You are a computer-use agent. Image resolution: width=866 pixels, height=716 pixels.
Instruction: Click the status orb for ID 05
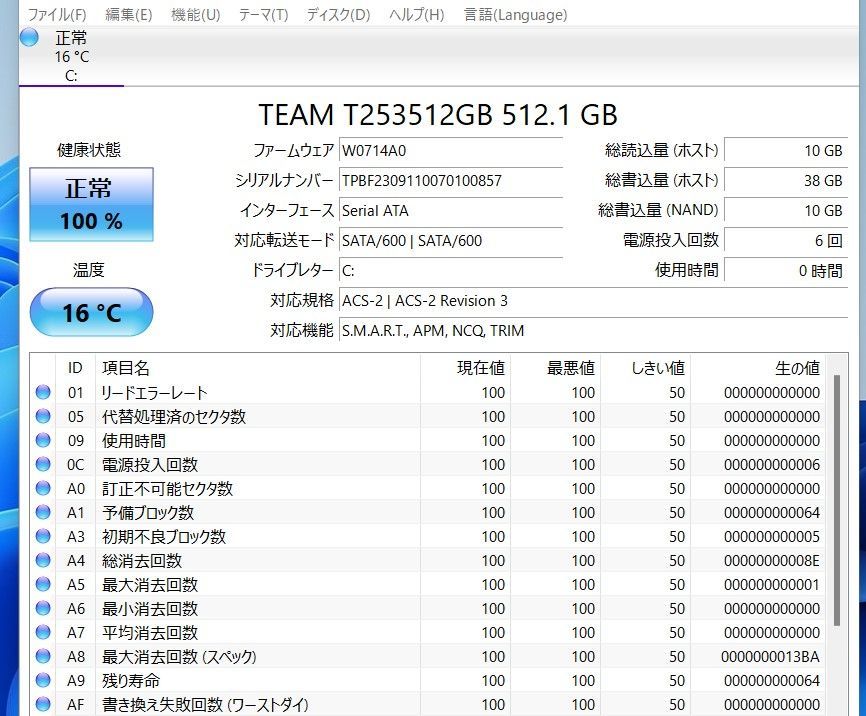(43, 416)
